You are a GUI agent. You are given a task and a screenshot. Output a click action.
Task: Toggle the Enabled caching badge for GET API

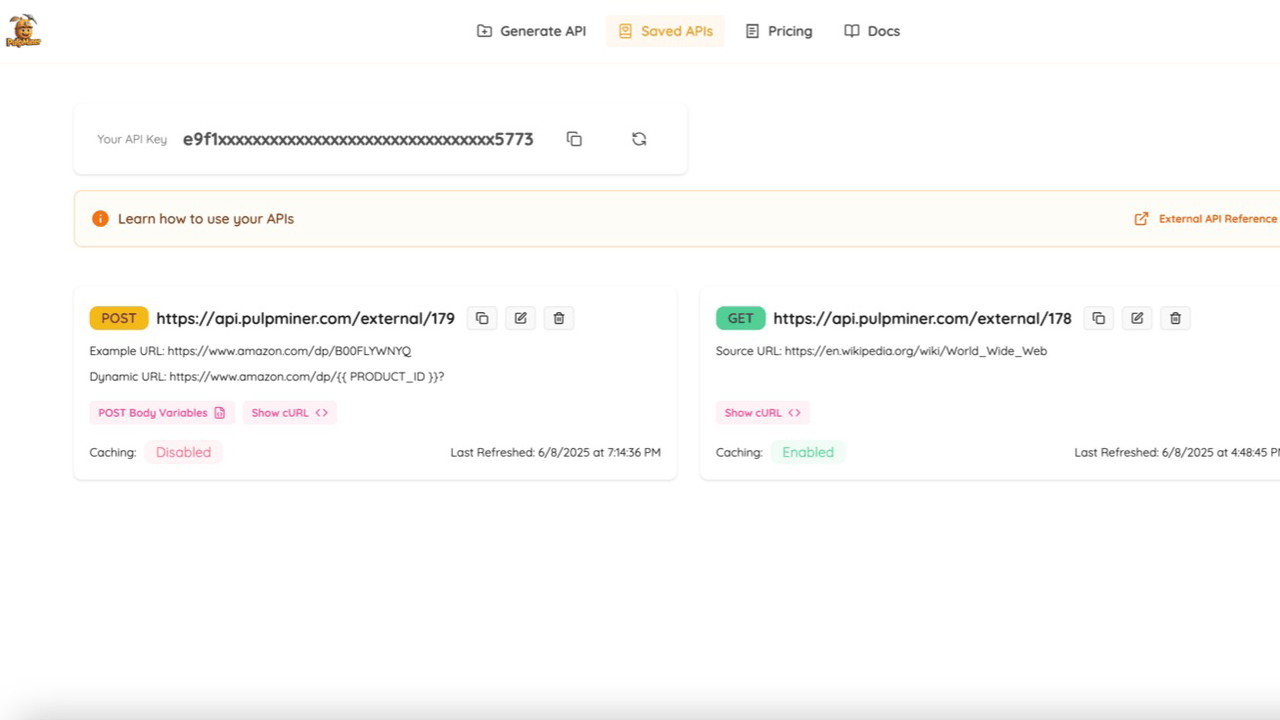tap(807, 452)
